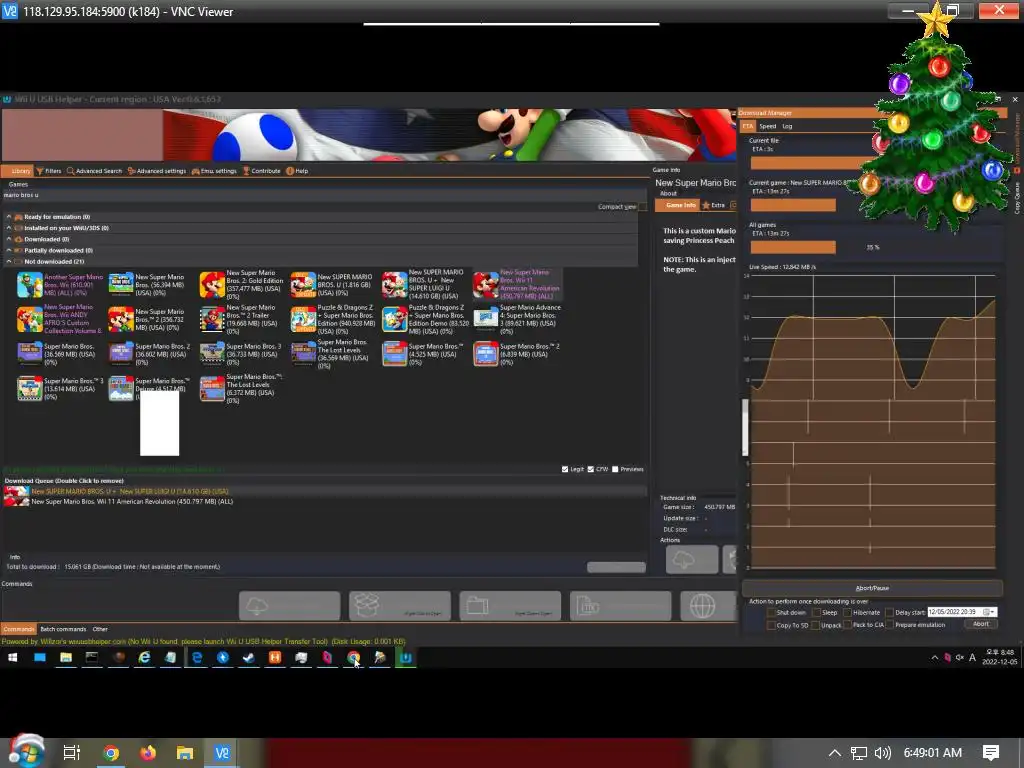
Task: Click the cloud download command button
Action: tap(289, 606)
